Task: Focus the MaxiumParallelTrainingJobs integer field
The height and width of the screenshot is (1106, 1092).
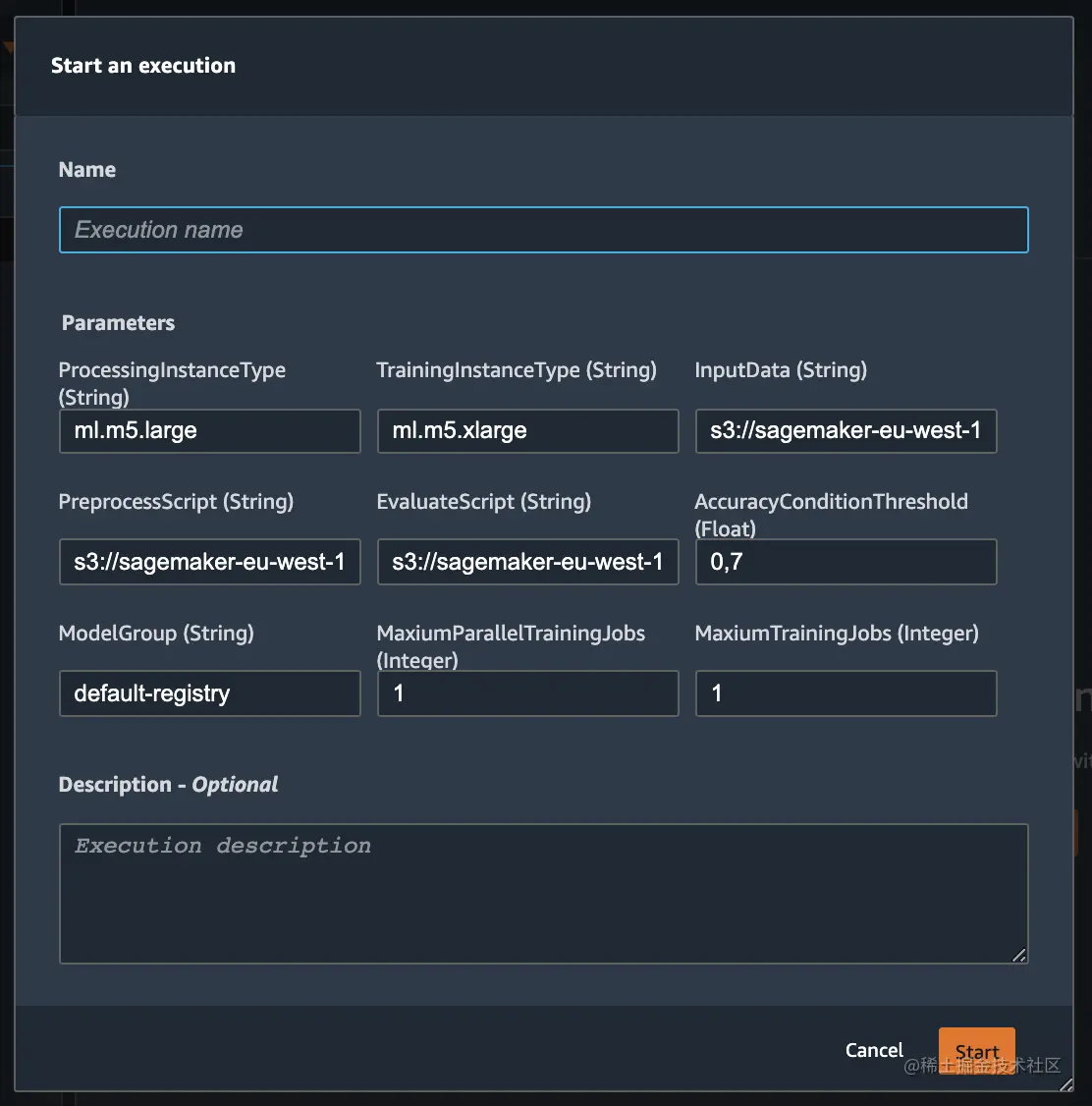Action: (x=527, y=693)
